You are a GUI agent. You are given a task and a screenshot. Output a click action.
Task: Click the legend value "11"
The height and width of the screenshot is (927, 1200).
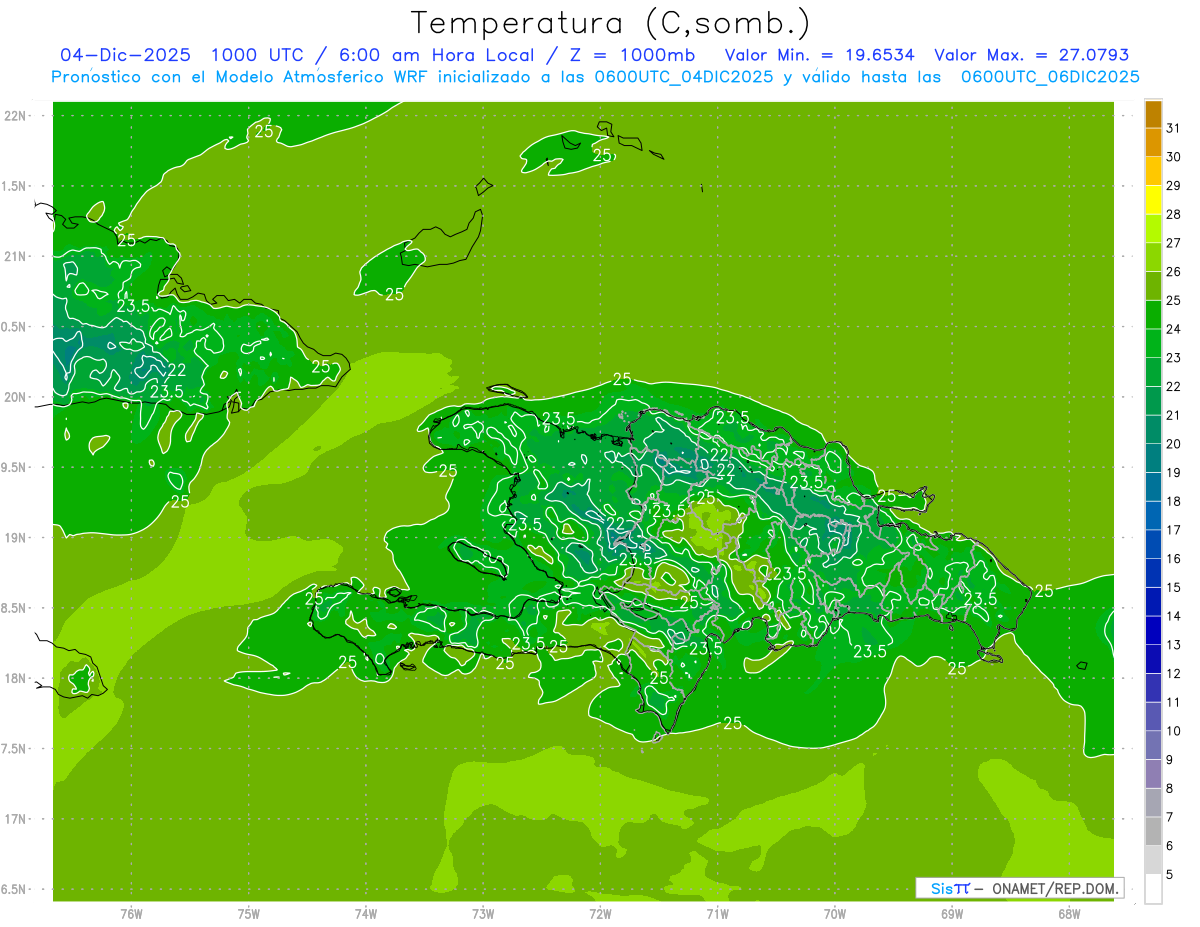(1173, 702)
